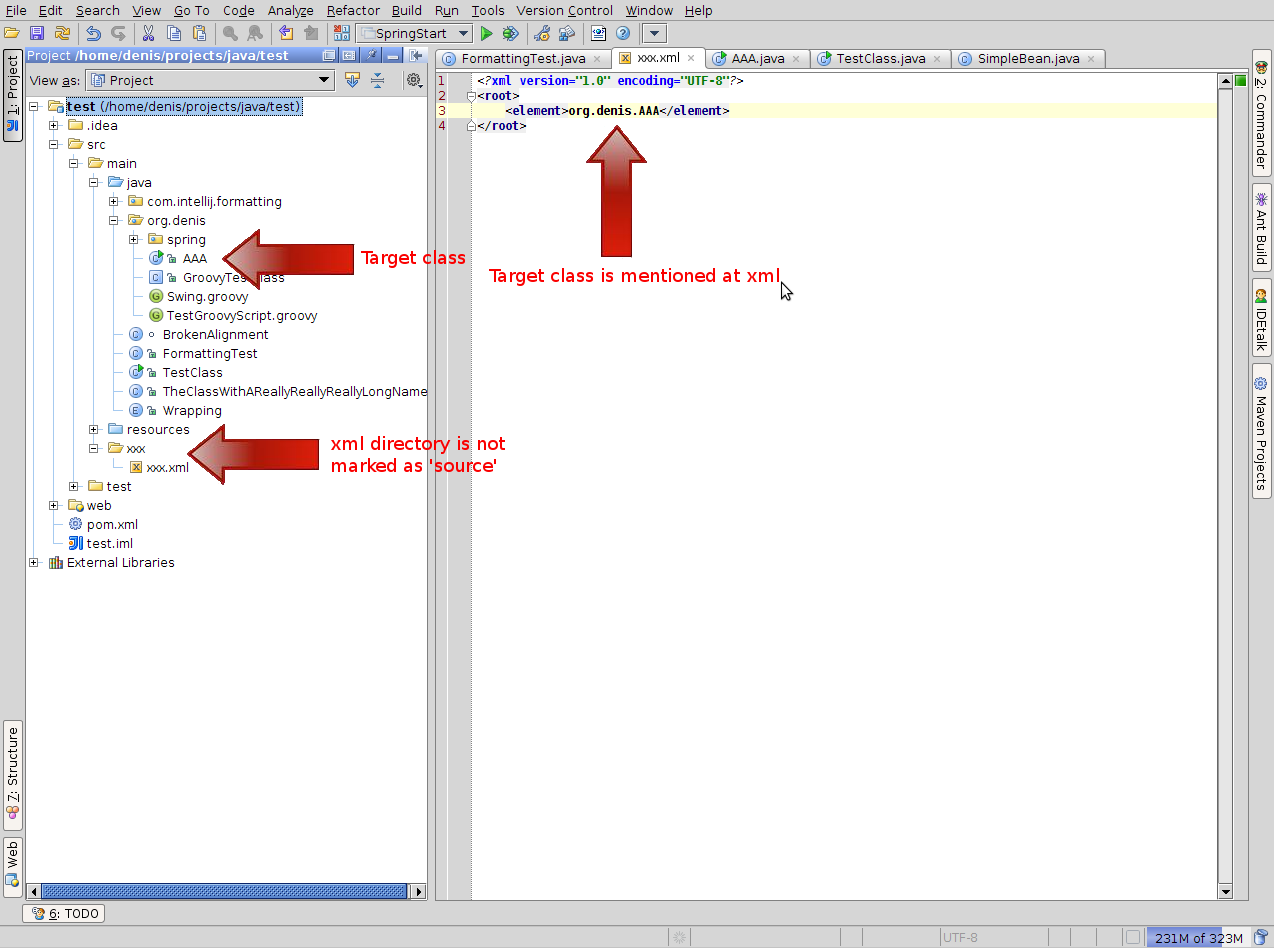
Task: Click the Copy toolbar icon
Action: click(x=174, y=33)
